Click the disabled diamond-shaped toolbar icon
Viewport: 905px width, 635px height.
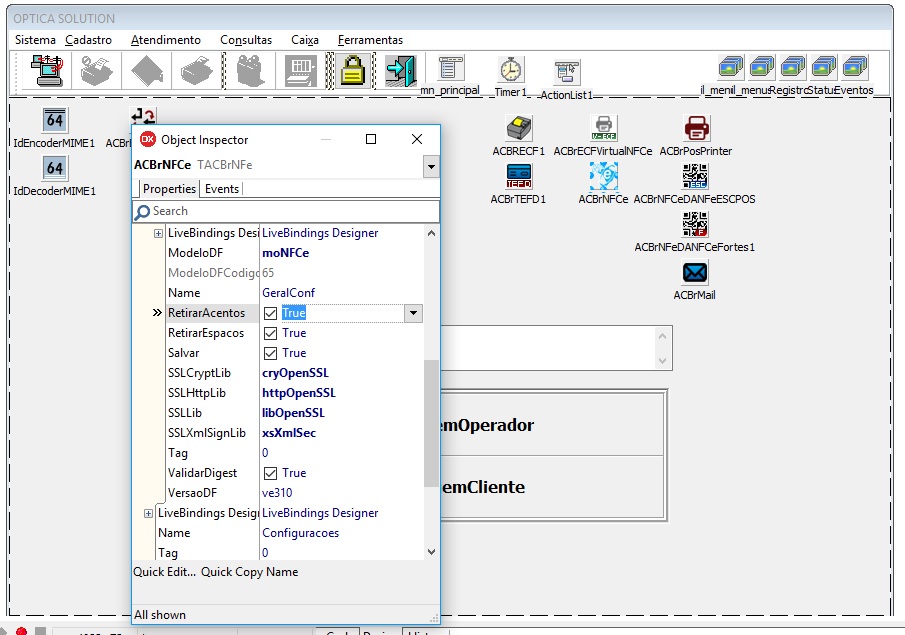pos(147,70)
